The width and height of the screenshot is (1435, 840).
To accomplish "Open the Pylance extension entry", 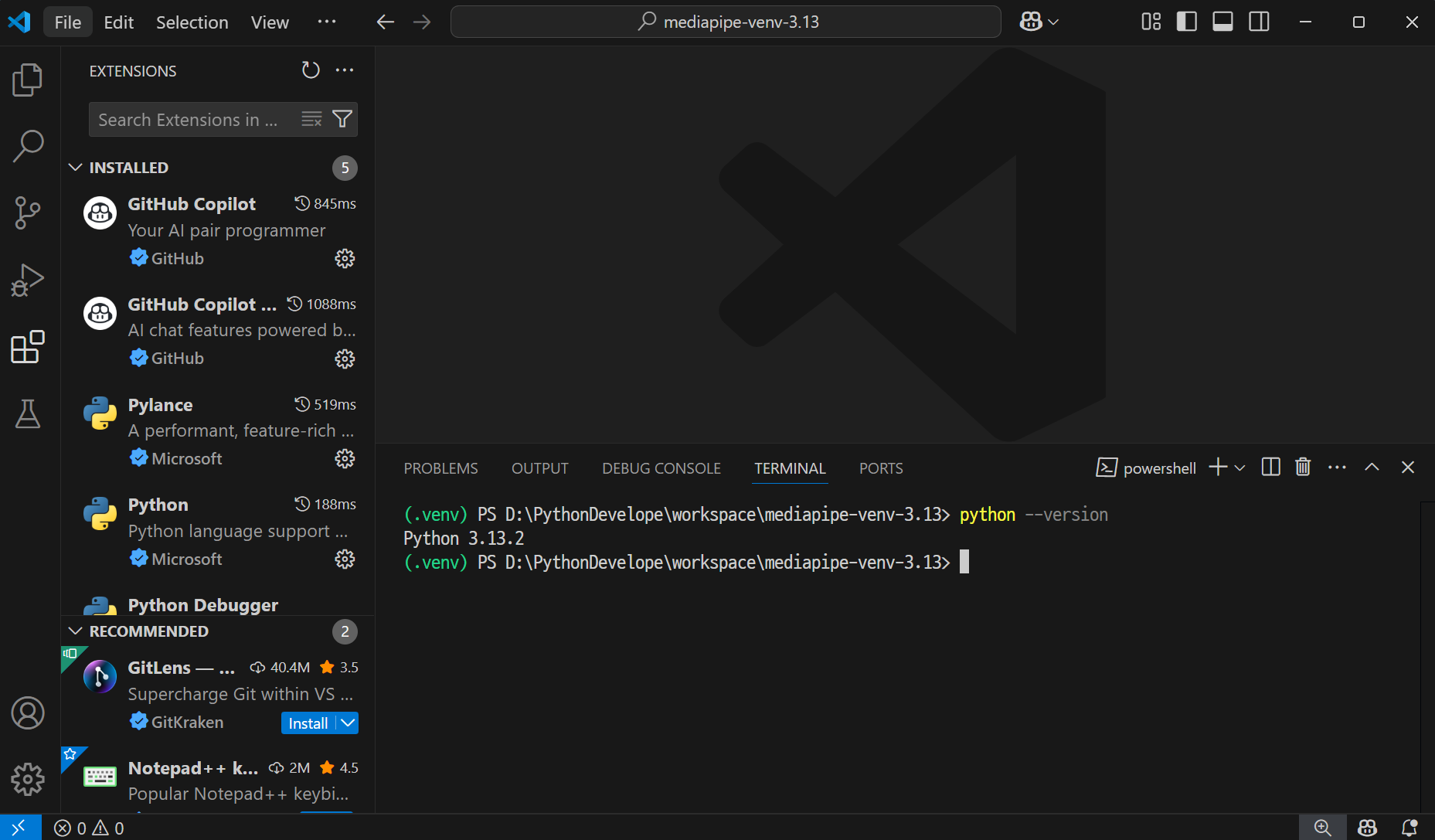I will click(219, 431).
